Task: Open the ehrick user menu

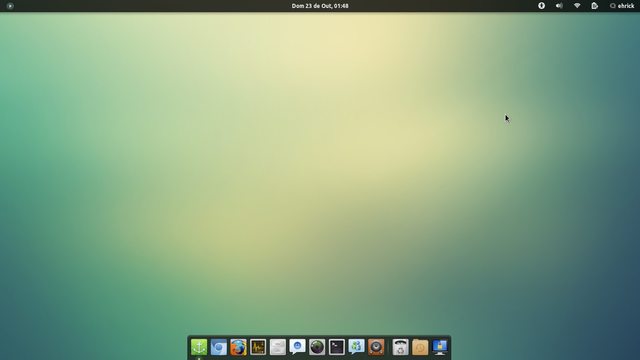Action: tap(622, 6)
